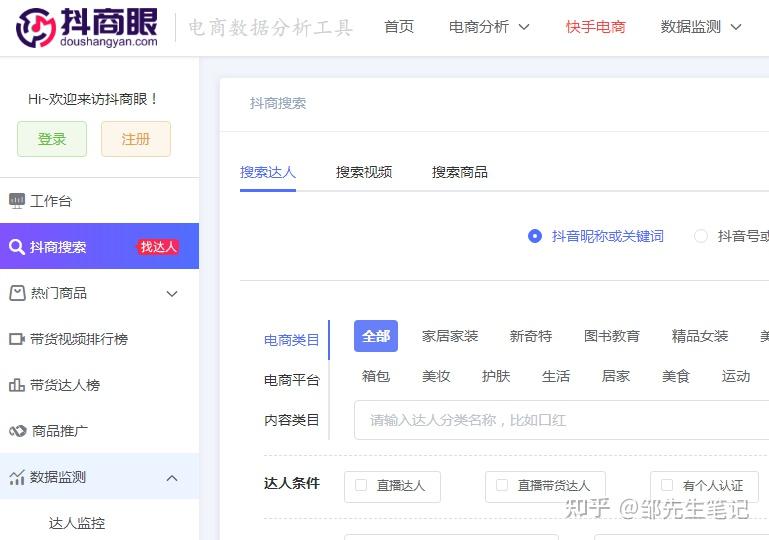Switch to the 搜索商品 tab
This screenshot has height=540, width=769.
[x=460, y=172]
